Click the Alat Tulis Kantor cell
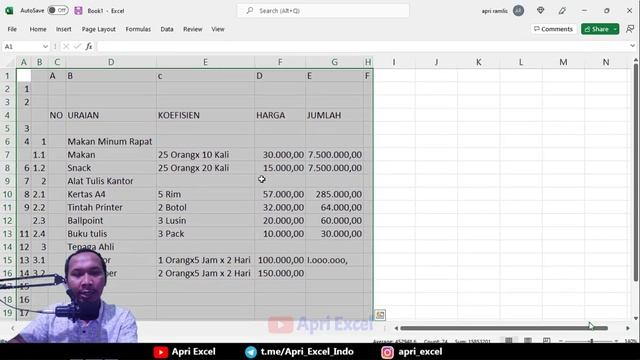The image size is (640, 360). coord(111,181)
